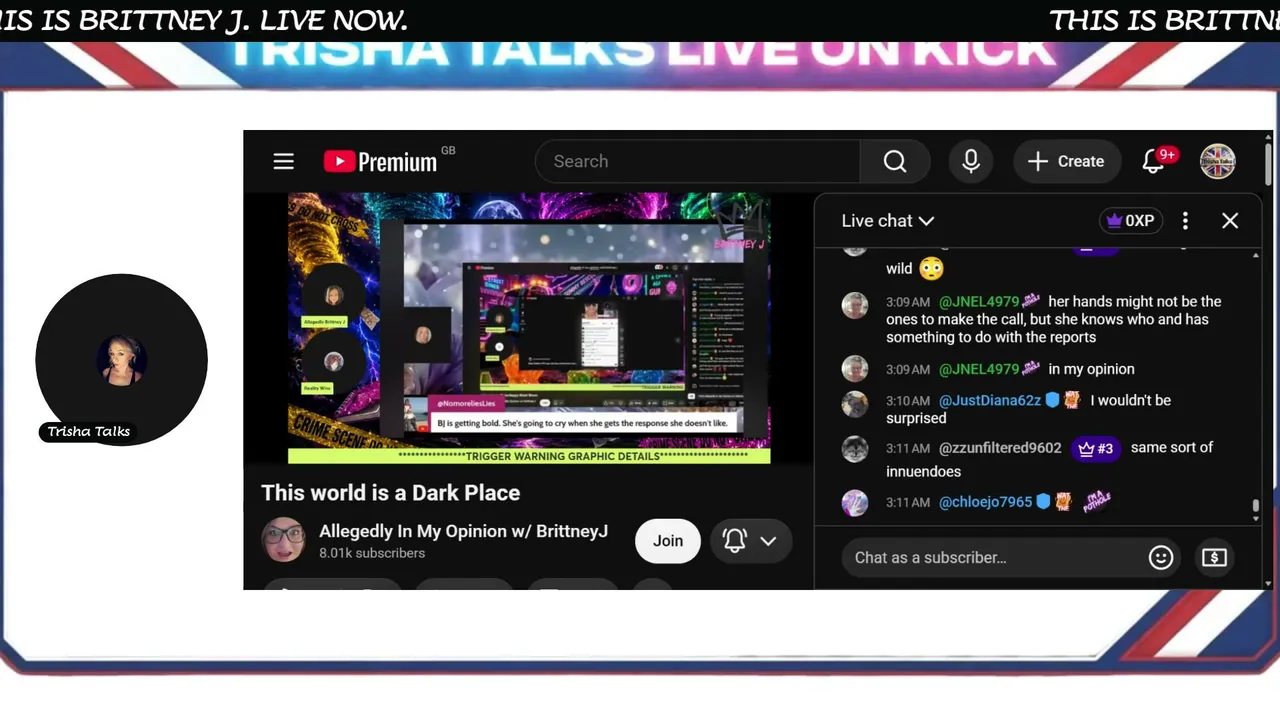Click the Trisha Talks circular avatar

coord(121,359)
